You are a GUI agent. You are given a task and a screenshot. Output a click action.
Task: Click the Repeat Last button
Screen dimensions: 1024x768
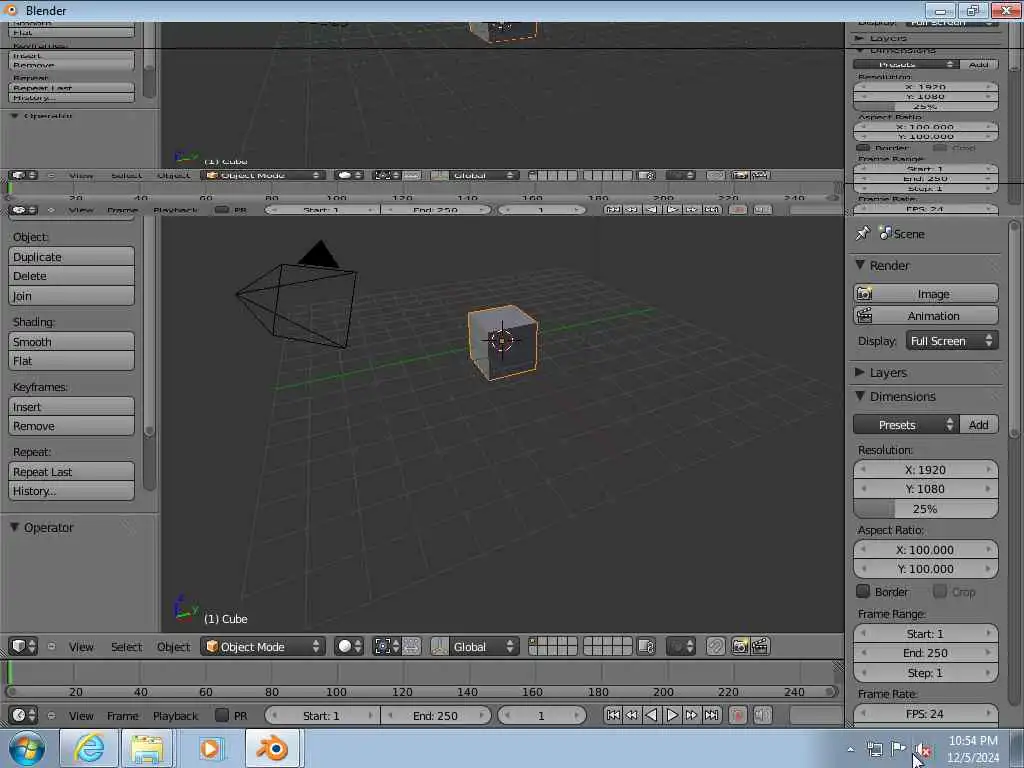coord(71,472)
